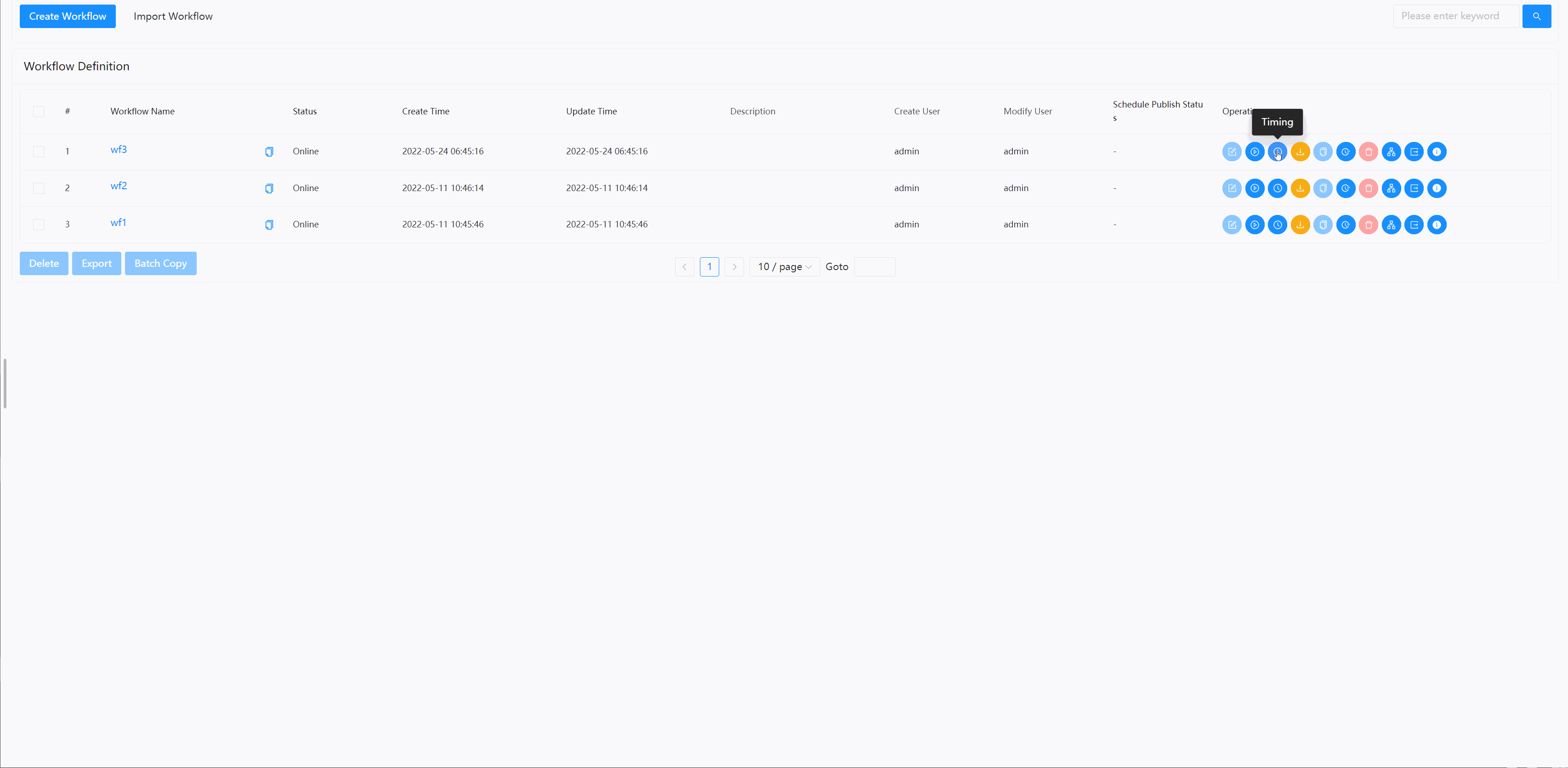Click the bottom Delete batch button

tap(44, 264)
